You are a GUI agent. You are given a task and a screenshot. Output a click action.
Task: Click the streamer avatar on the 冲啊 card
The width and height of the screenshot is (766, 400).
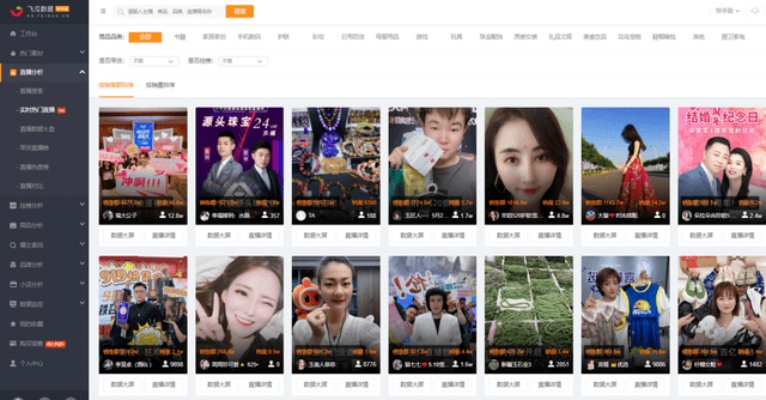tap(108, 215)
